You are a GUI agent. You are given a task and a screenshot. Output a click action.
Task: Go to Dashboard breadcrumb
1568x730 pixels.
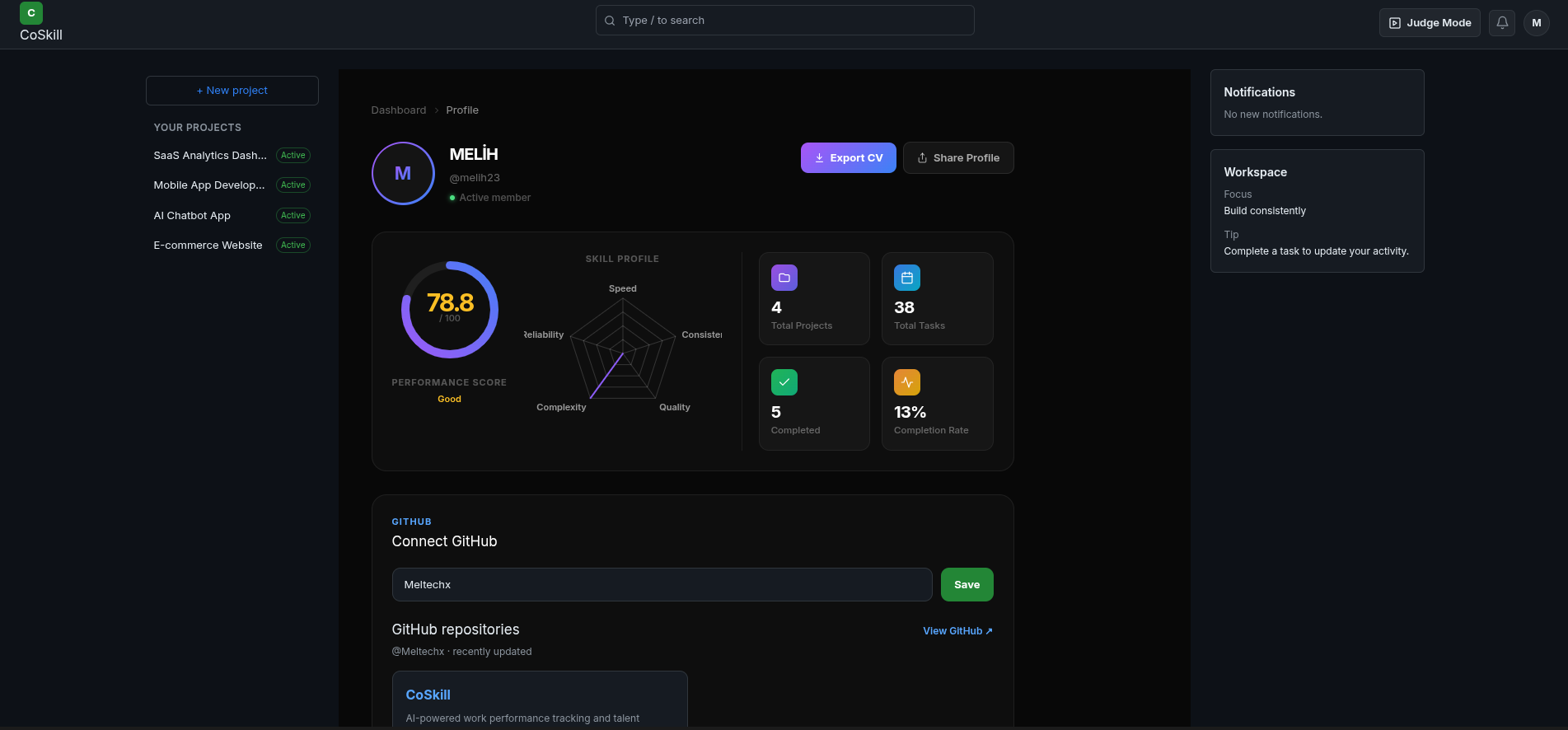tap(399, 110)
